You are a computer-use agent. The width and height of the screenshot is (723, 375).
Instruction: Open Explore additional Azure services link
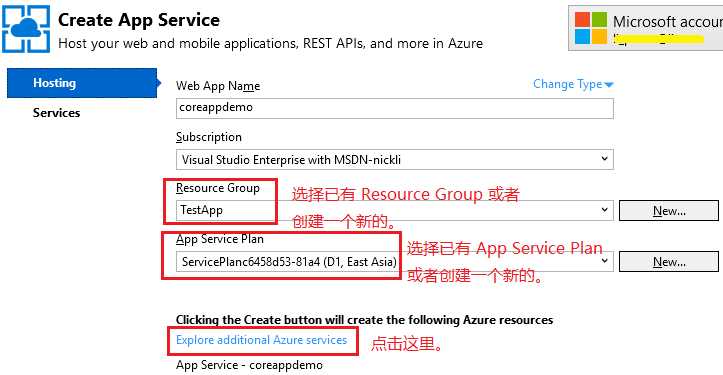(x=261, y=340)
